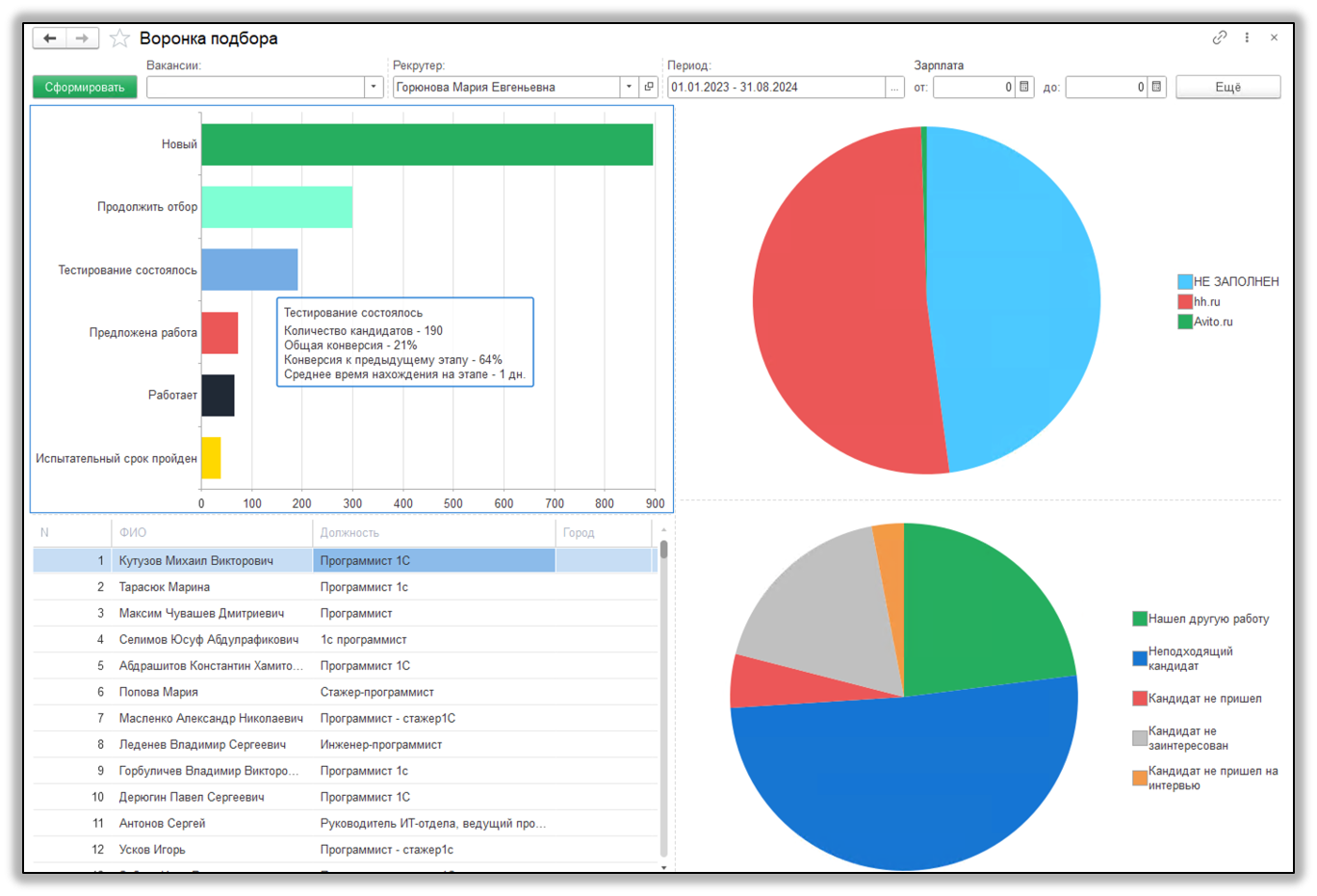Screen dimensions: 1317x896
Task: Click the Период date range field
Action: click(777, 88)
